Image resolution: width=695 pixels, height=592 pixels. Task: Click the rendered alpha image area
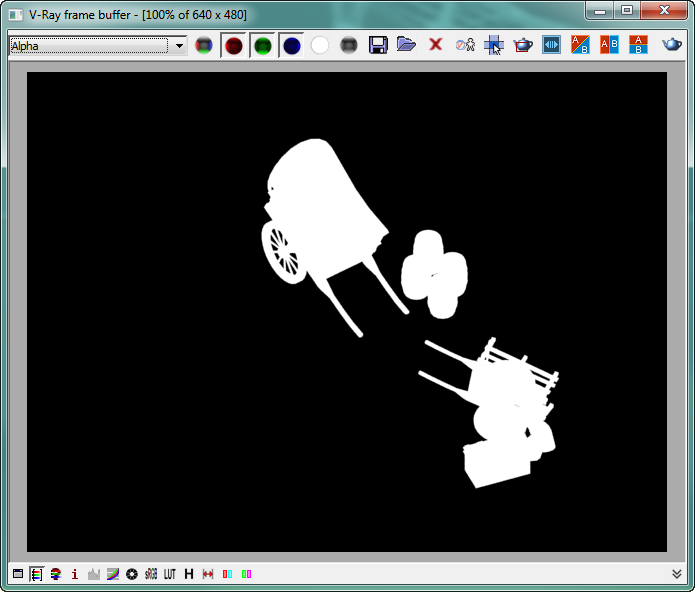[346, 311]
